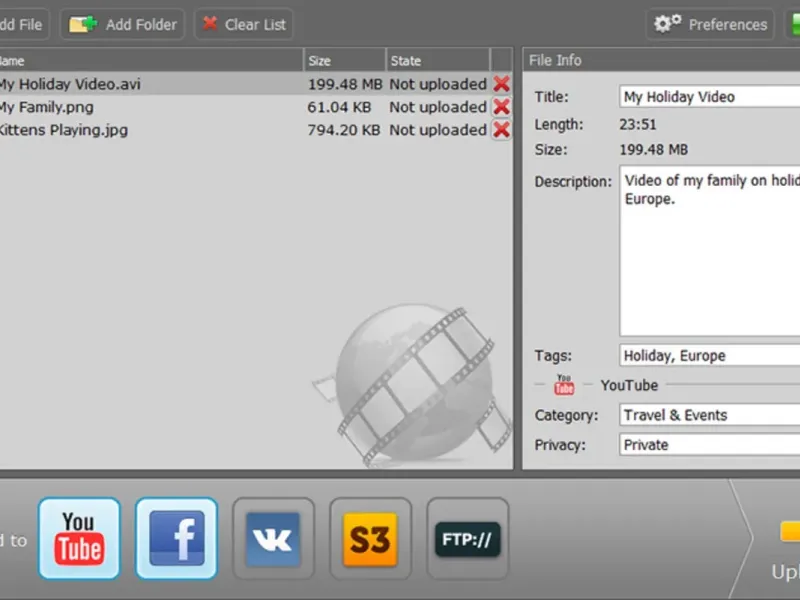Click the red X Clear List icon

(210, 23)
